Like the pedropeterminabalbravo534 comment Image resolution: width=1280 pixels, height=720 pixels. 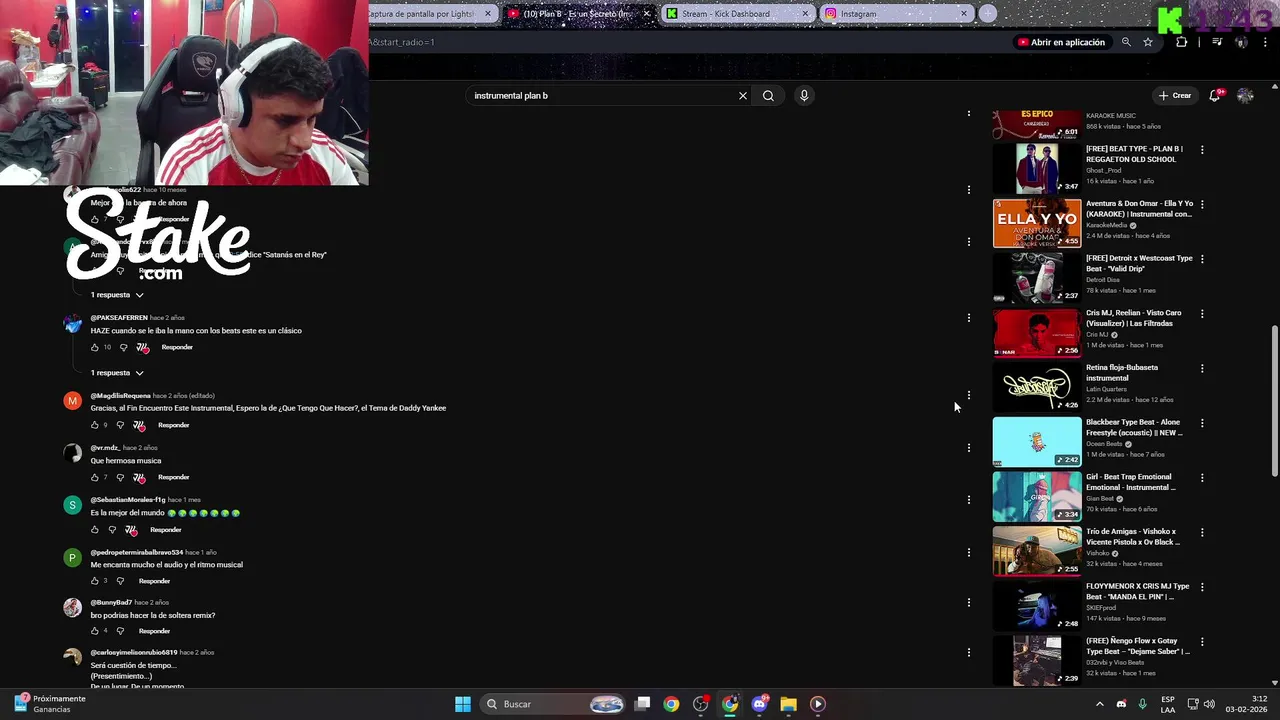click(95, 581)
